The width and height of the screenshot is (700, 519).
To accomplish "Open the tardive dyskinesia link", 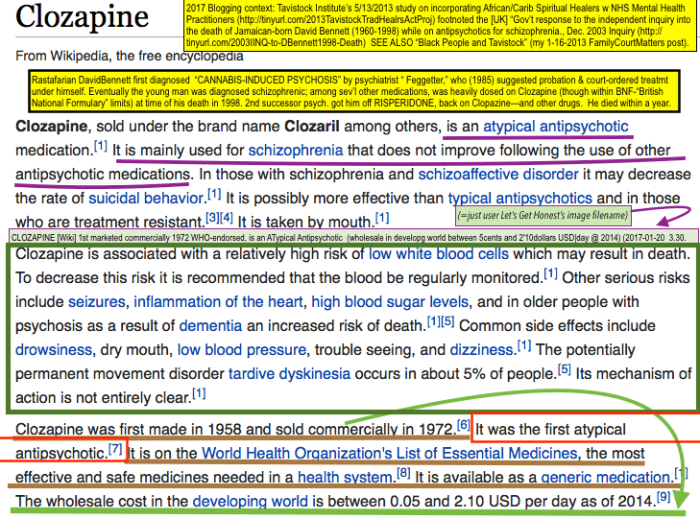I will click(290, 372).
